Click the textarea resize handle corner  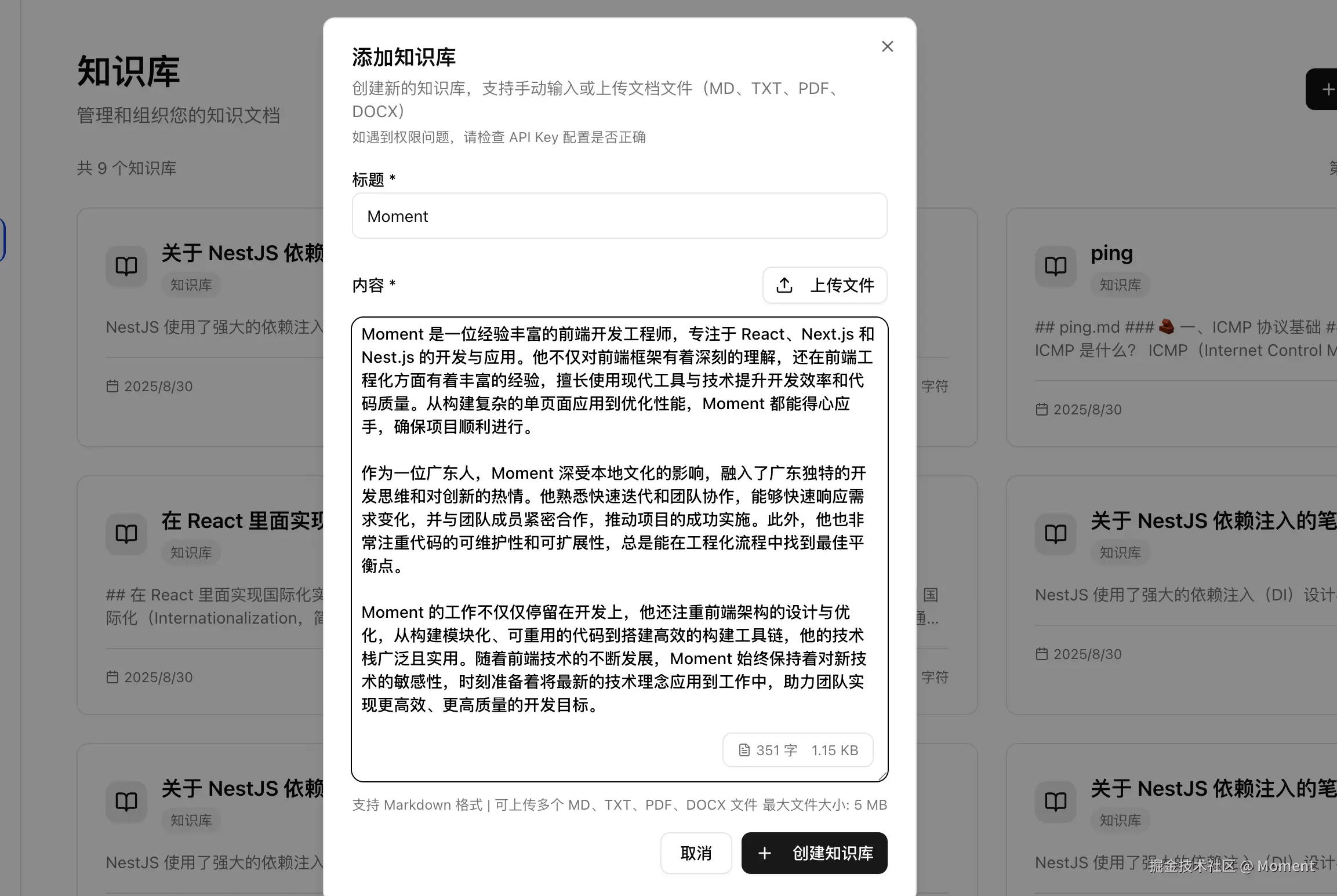point(882,776)
